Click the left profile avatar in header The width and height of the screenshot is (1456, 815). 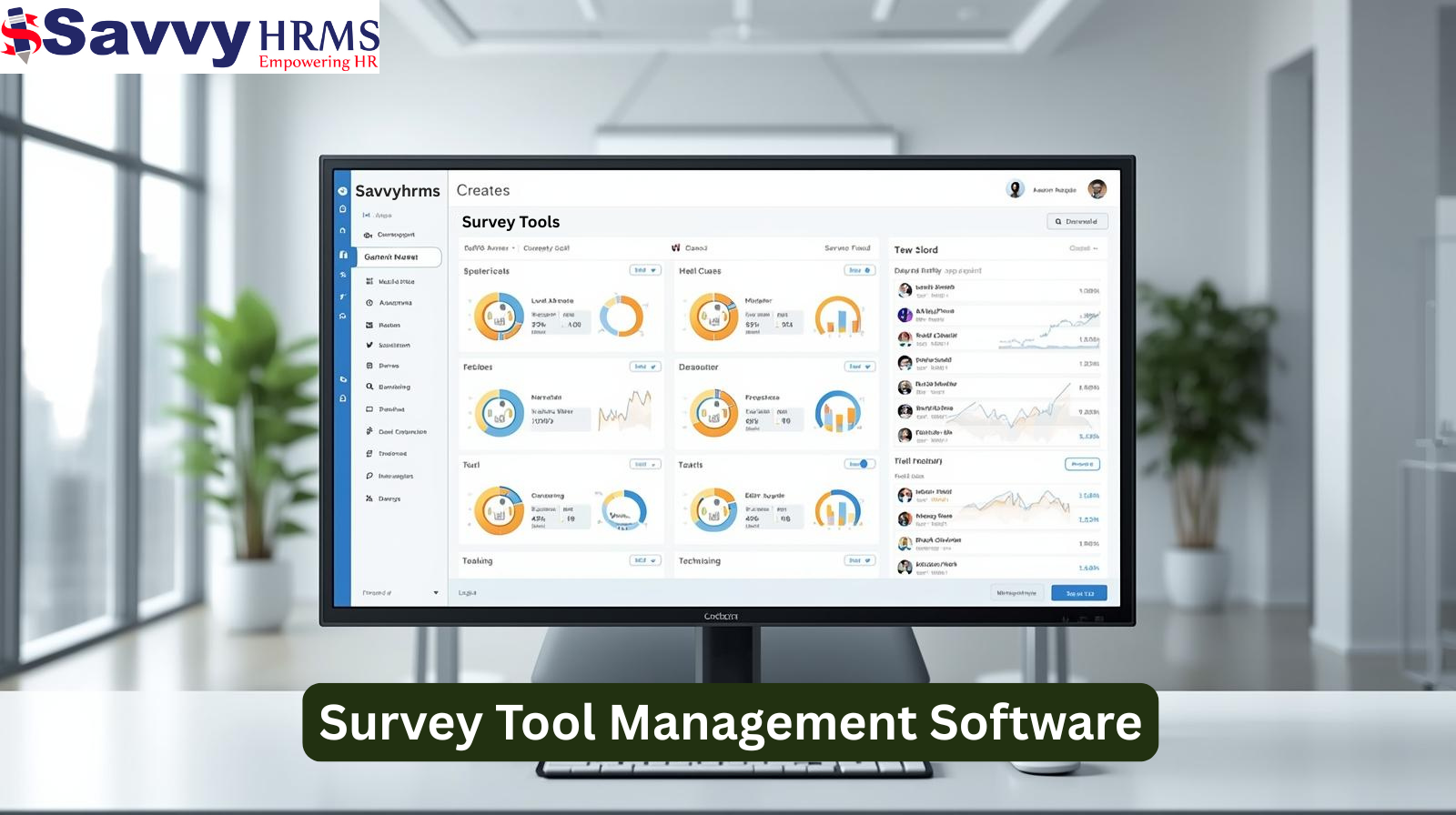[x=1016, y=189]
